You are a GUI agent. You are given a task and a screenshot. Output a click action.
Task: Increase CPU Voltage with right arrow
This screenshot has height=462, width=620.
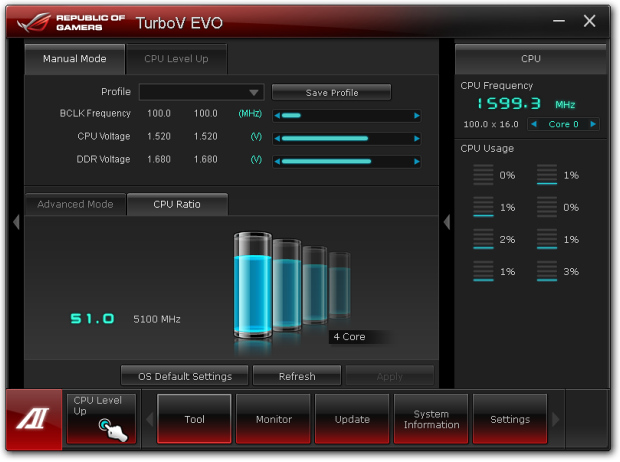pyautogui.click(x=416, y=138)
